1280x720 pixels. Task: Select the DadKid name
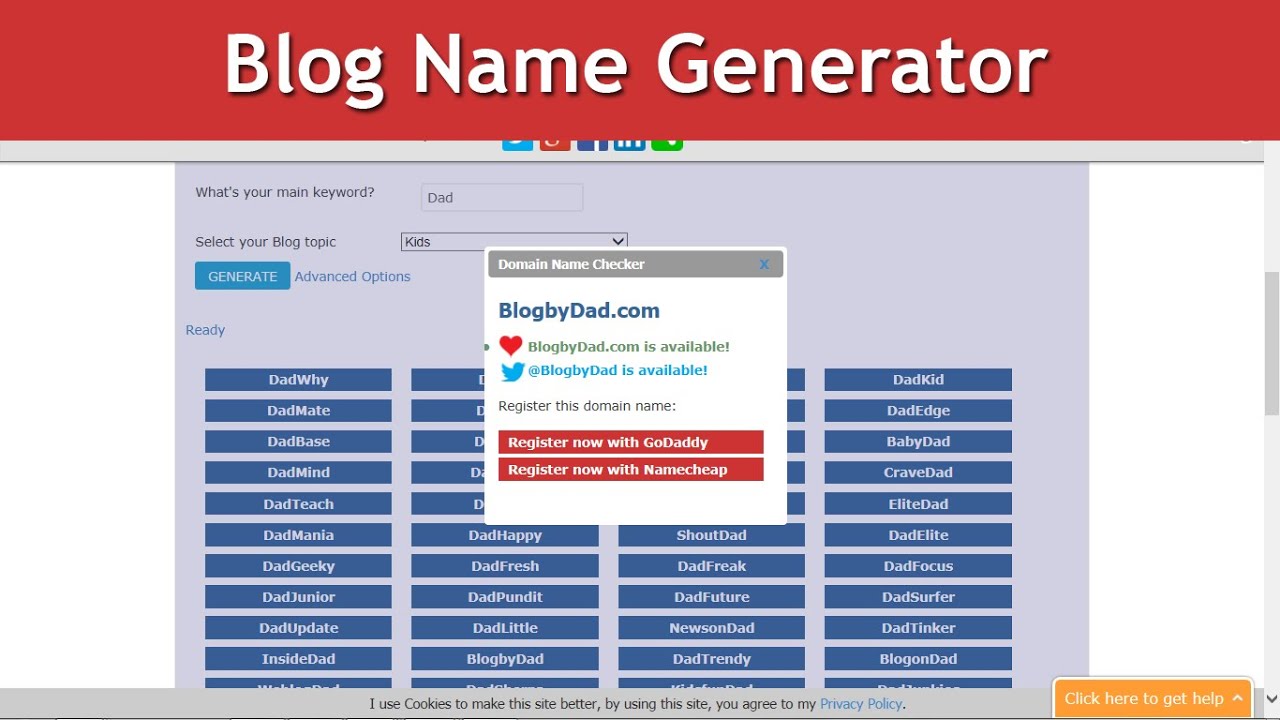(918, 380)
